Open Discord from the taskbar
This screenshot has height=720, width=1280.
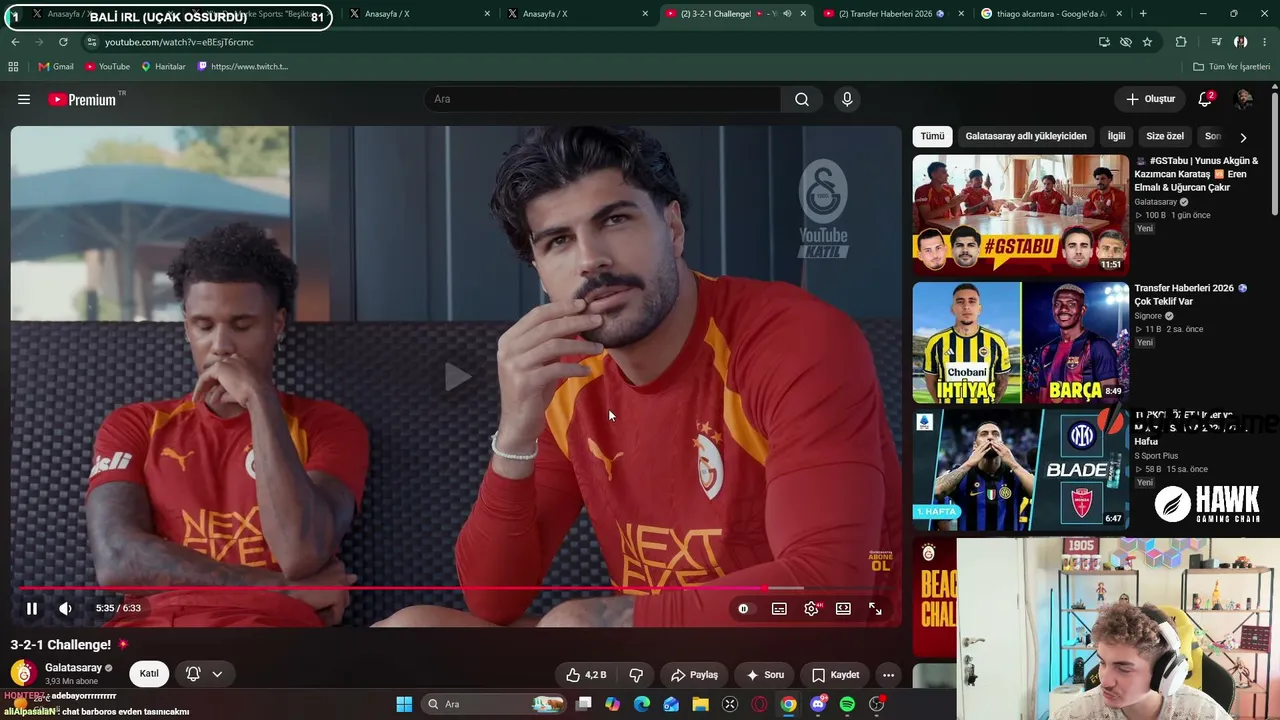pos(818,704)
